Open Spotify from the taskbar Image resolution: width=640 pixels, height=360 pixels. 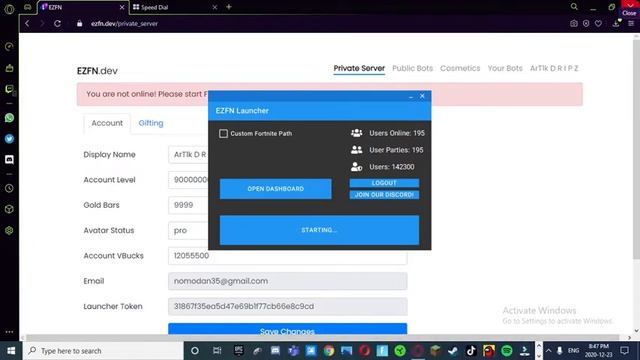tap(507, 351)
